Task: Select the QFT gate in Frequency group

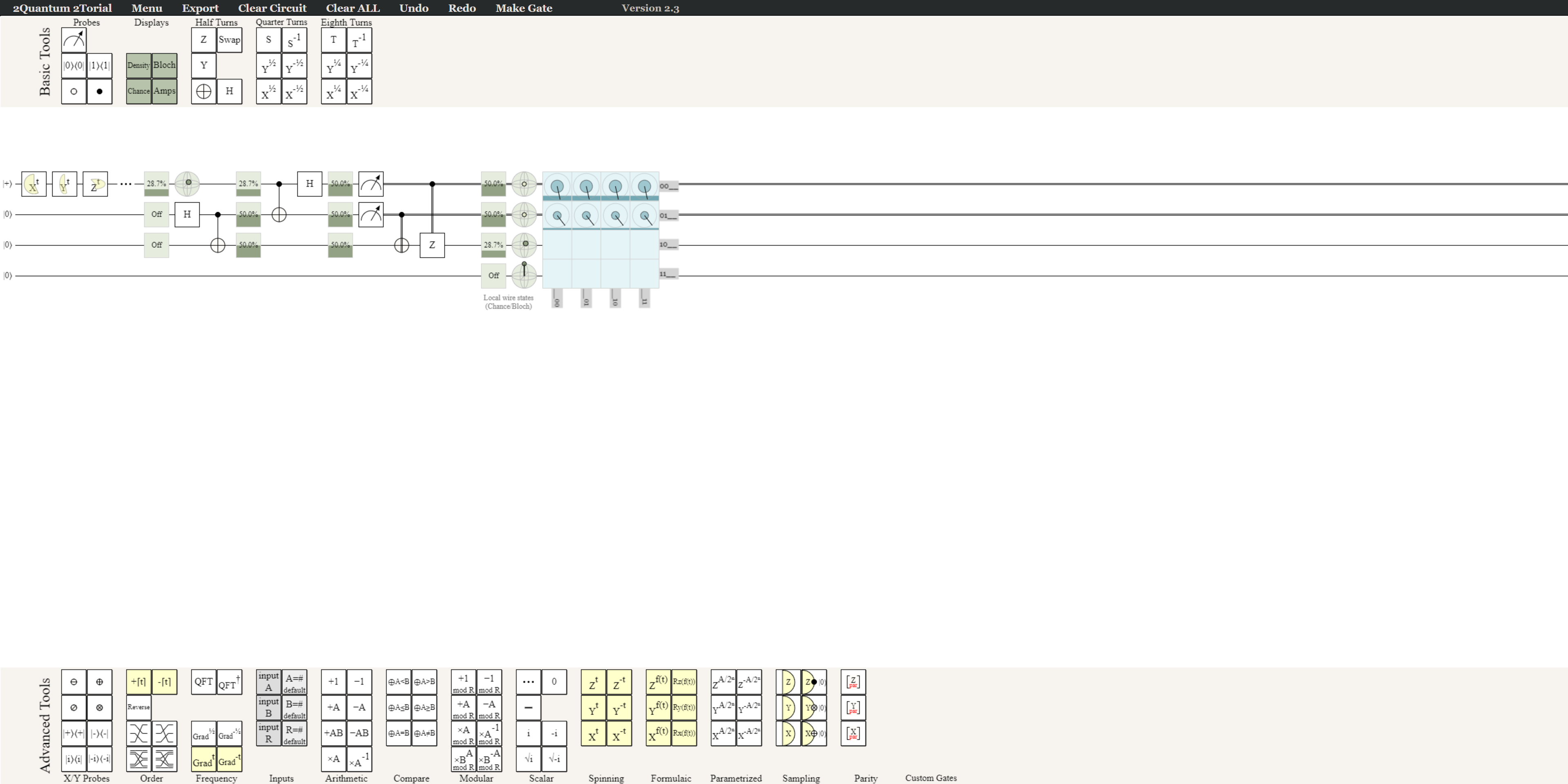Action: coord(203,682)
